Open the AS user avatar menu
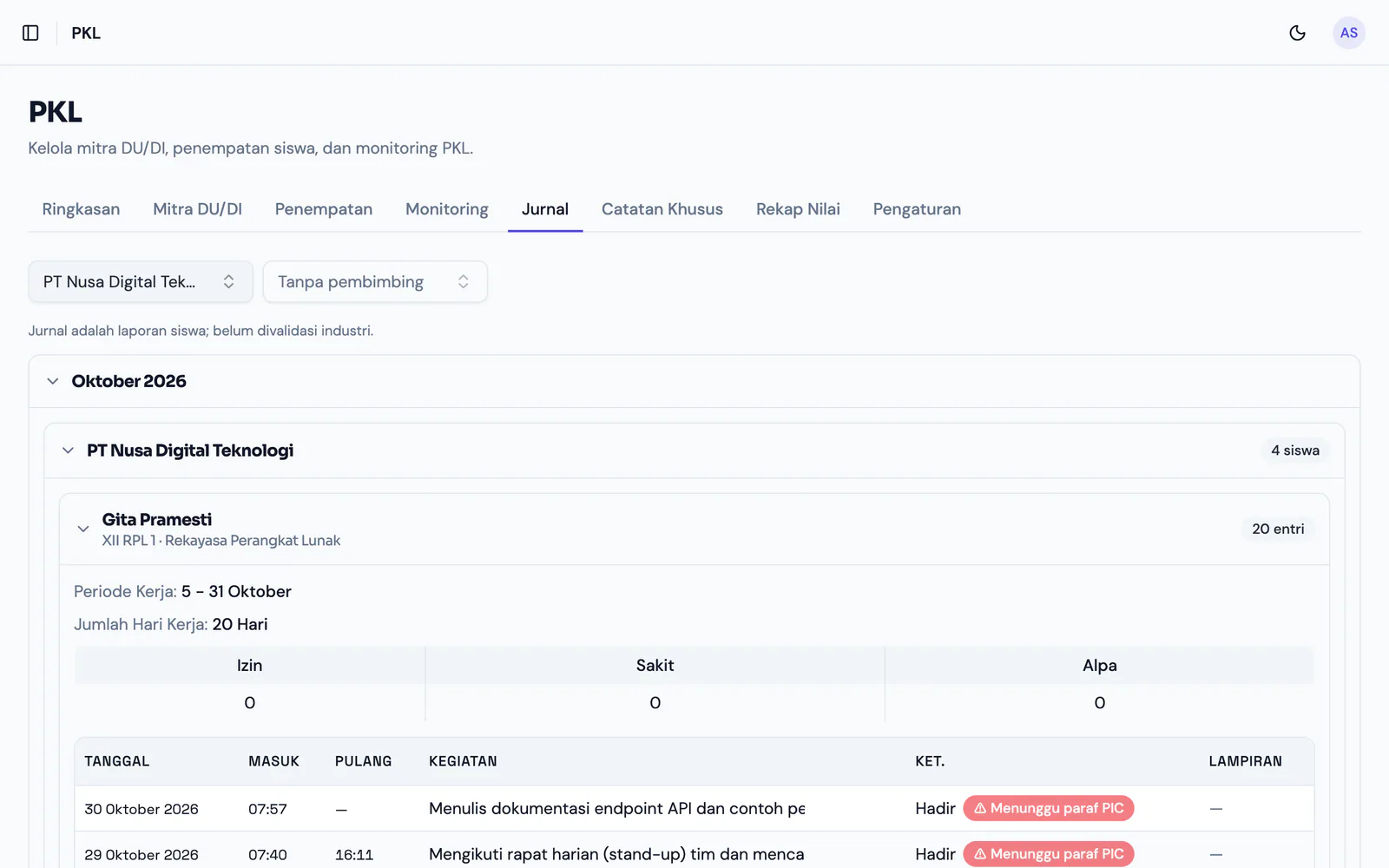Viewport: 1389px width, 868px height. coord(1349,33)
